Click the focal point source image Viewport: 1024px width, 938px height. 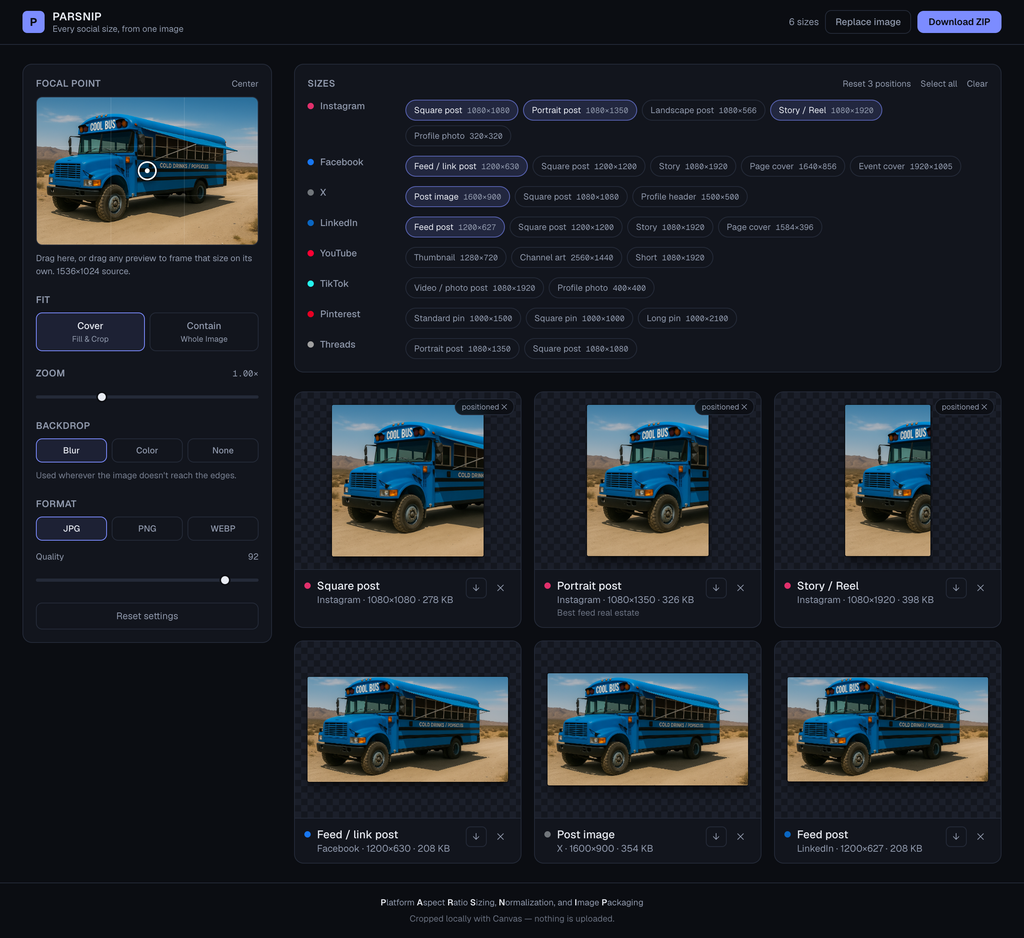(147, 170)
